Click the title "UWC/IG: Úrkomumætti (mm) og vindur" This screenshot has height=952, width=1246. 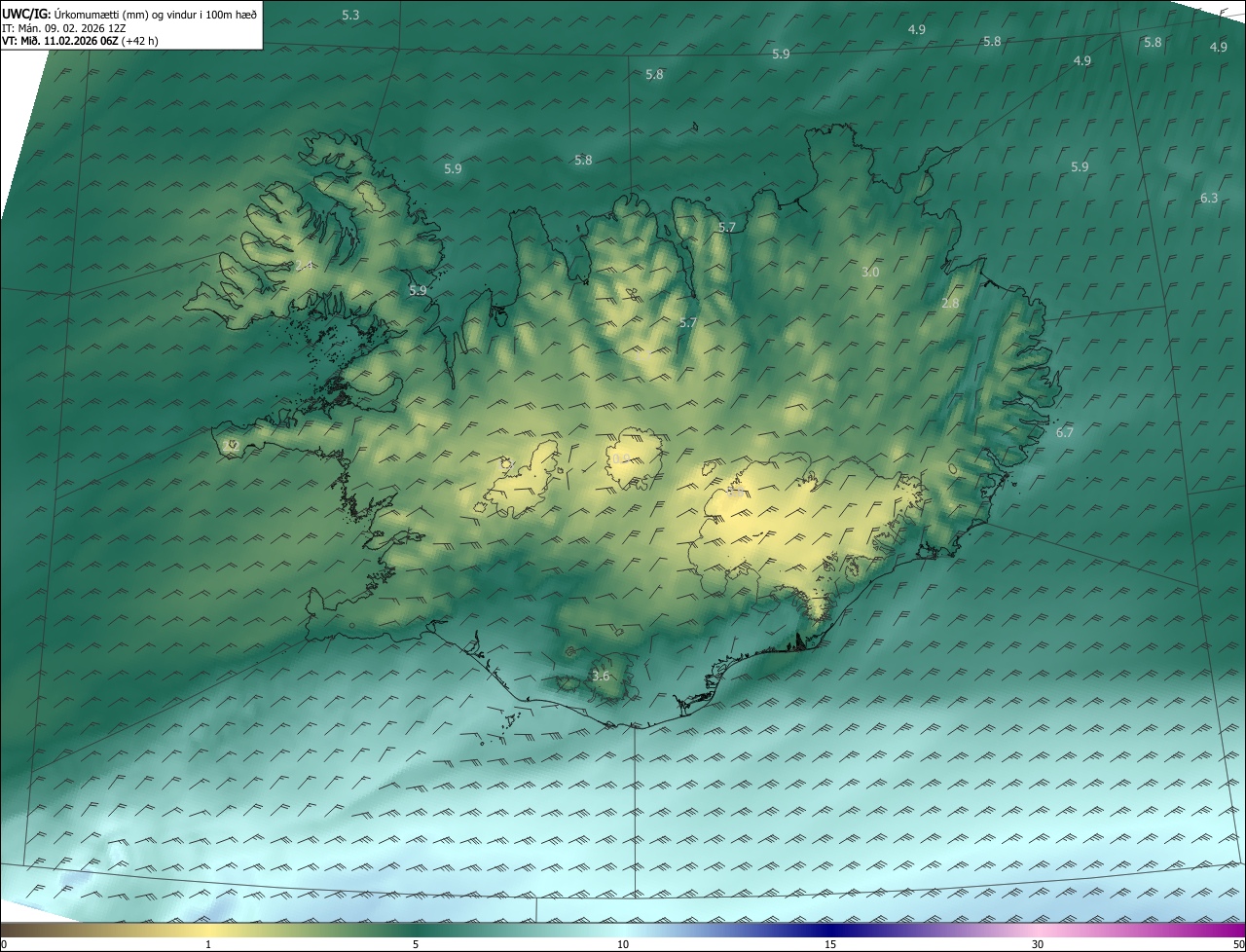pyautogui.click(x=130, y=15)
